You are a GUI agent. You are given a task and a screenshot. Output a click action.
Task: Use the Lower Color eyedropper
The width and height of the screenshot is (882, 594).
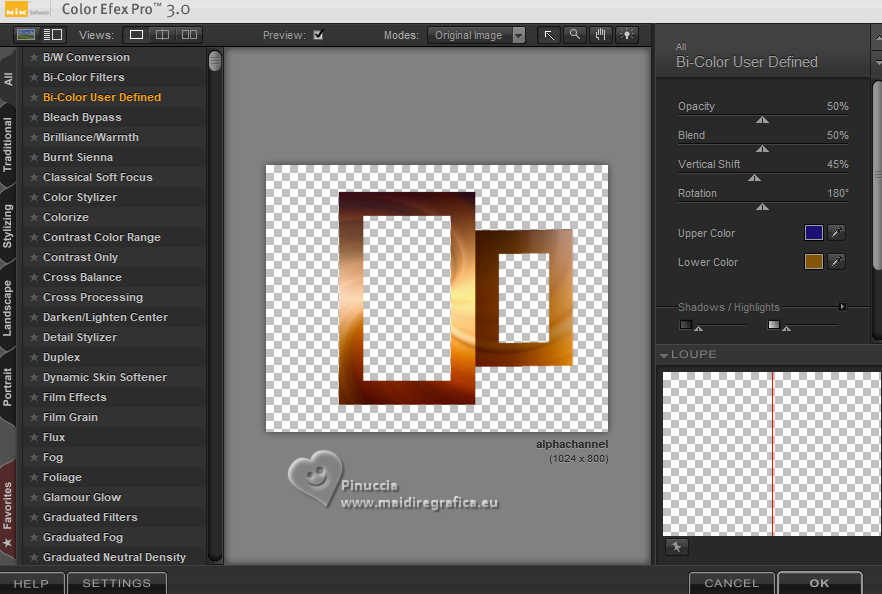836,262
